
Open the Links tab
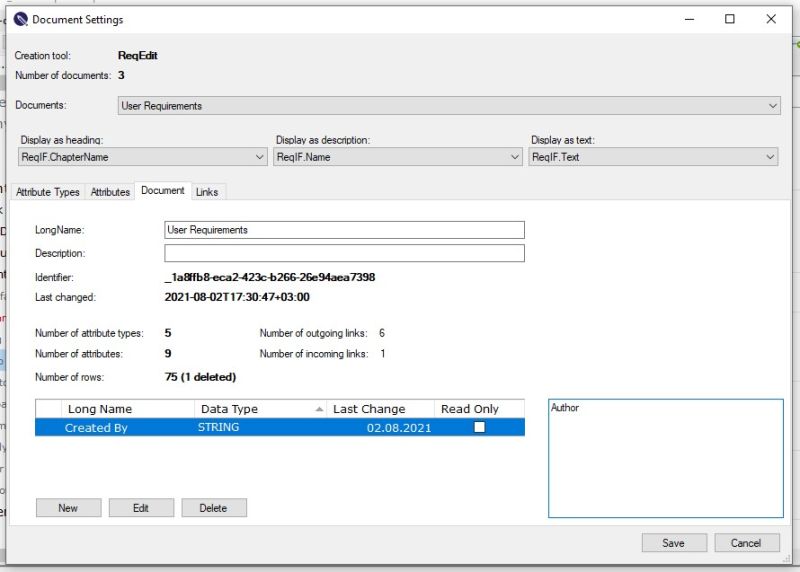tap(207, 192)
